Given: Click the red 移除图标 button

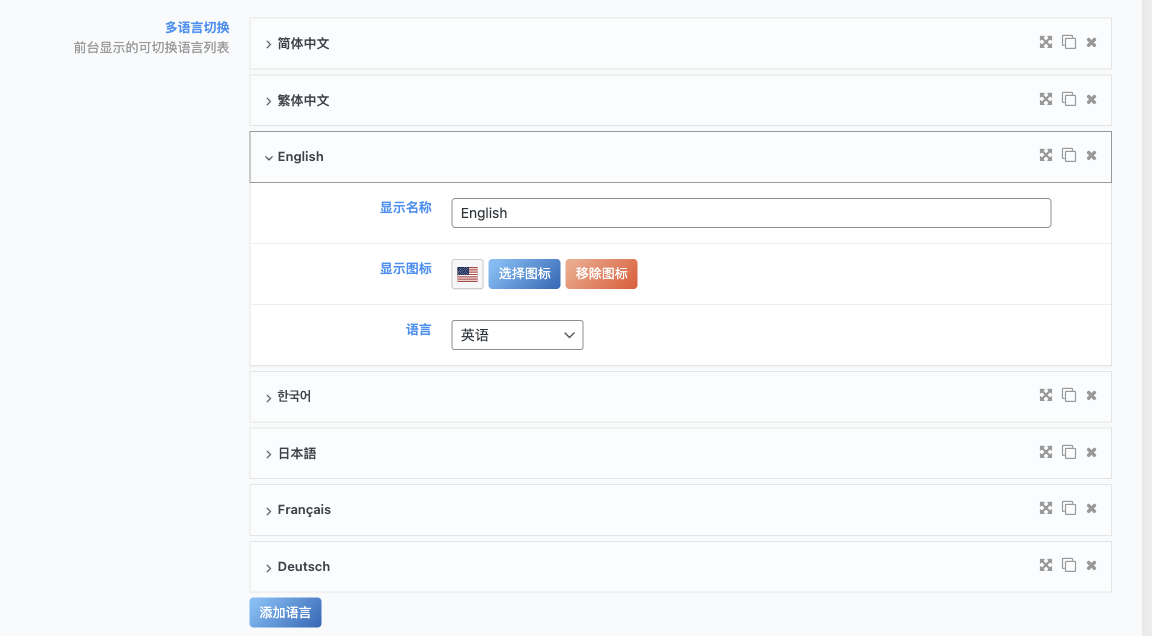Looking at the screenshot, I should pos(601,273).
